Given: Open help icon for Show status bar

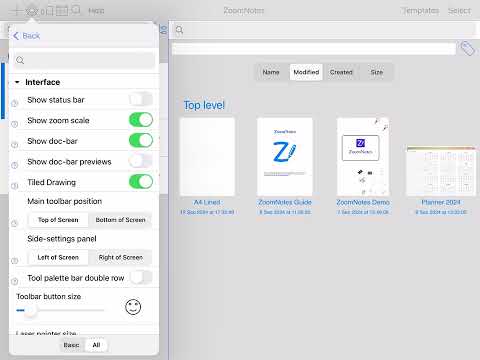Looking at the screenshot, I should coord(14,104).
